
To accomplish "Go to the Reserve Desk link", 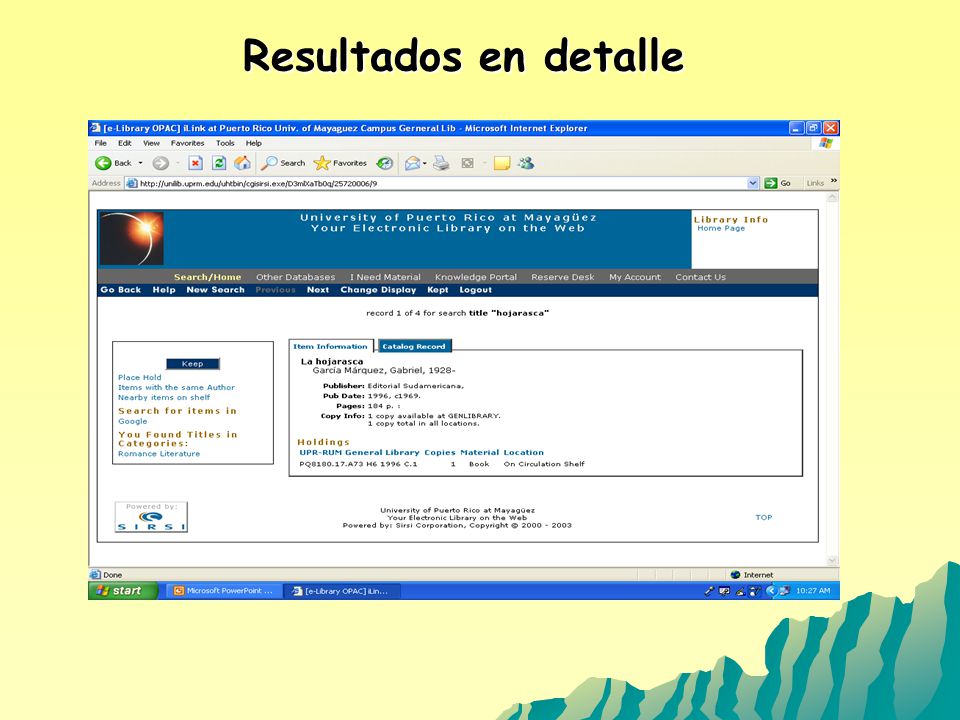I will pos(563,277).
